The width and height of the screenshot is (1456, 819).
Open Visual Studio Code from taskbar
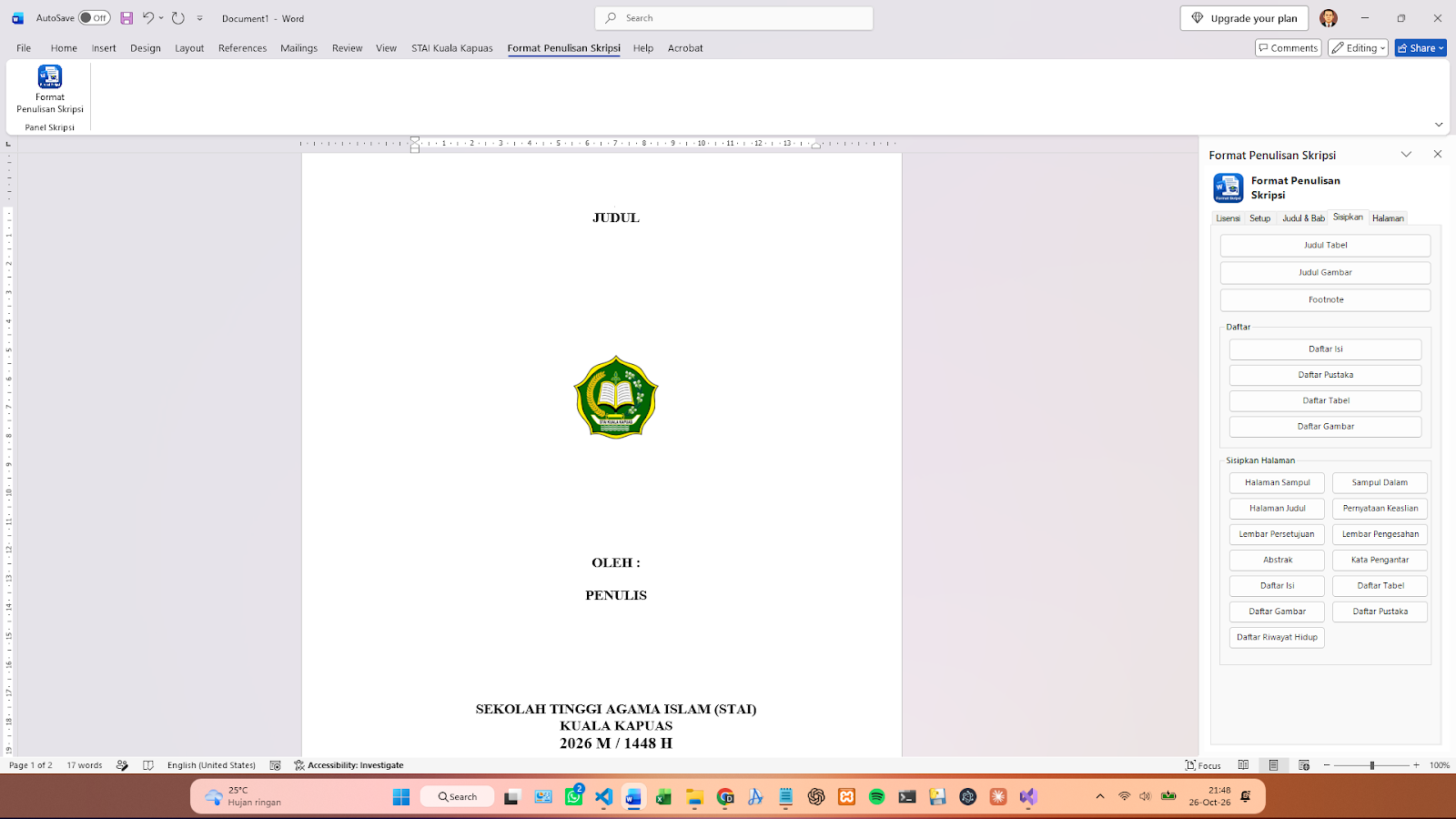(603, 797)
